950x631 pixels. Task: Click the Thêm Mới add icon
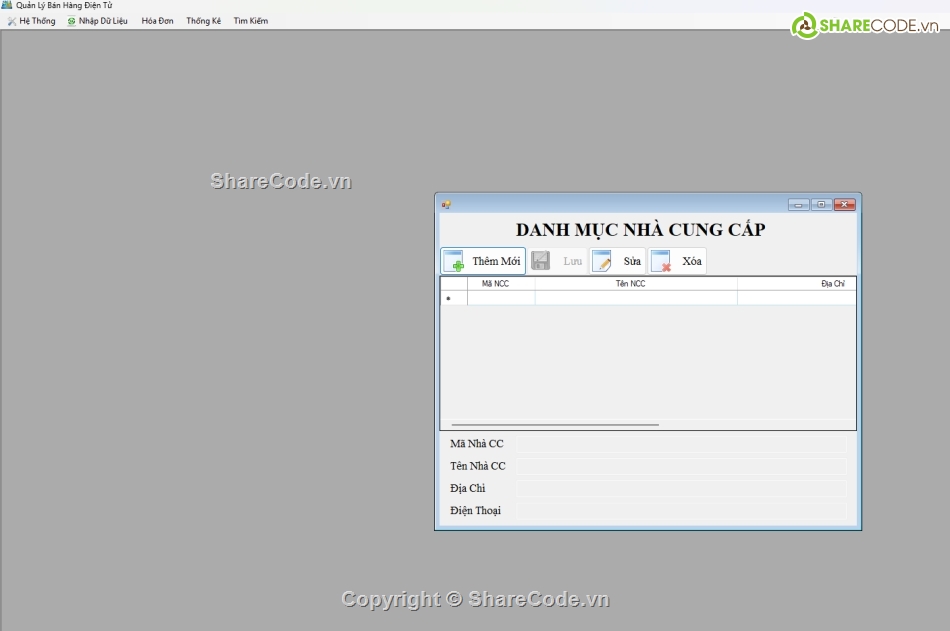click(x=454, y=261)
